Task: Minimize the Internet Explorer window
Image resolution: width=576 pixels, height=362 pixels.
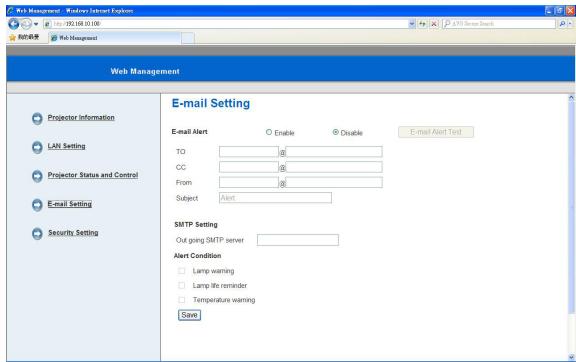Action: [549, 11]
